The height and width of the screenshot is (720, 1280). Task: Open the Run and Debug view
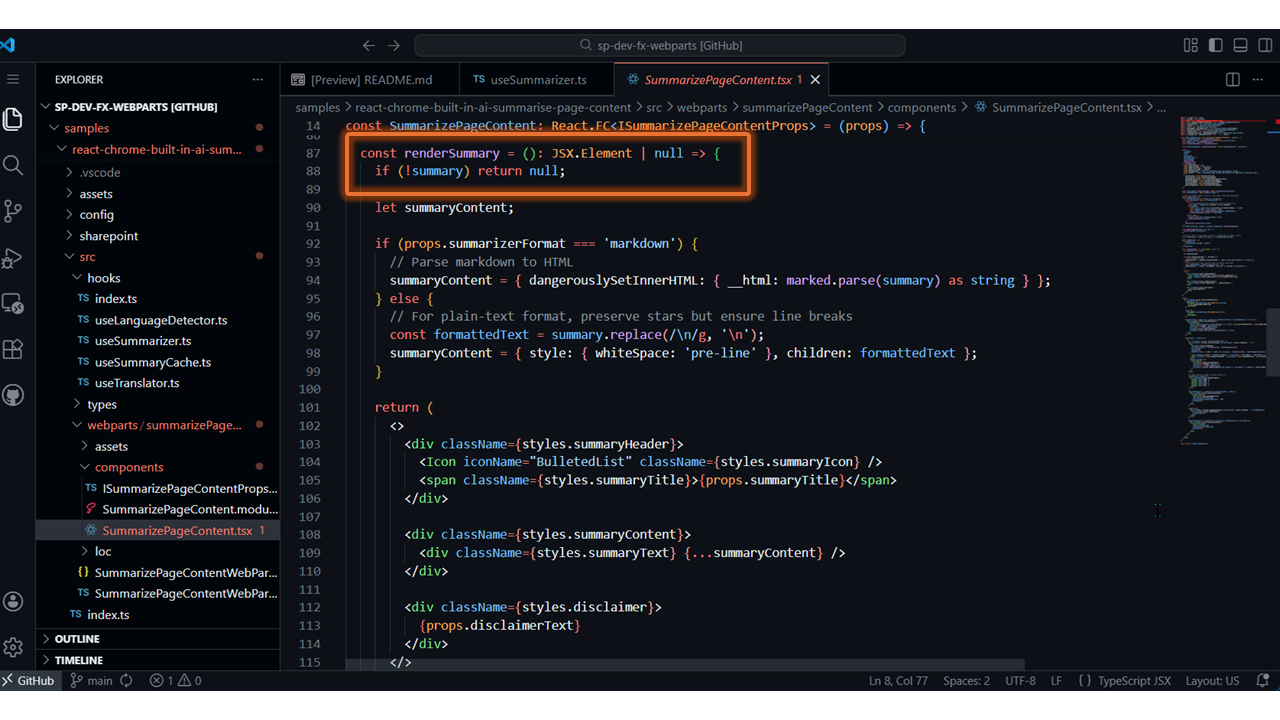[x=13, y=258]
